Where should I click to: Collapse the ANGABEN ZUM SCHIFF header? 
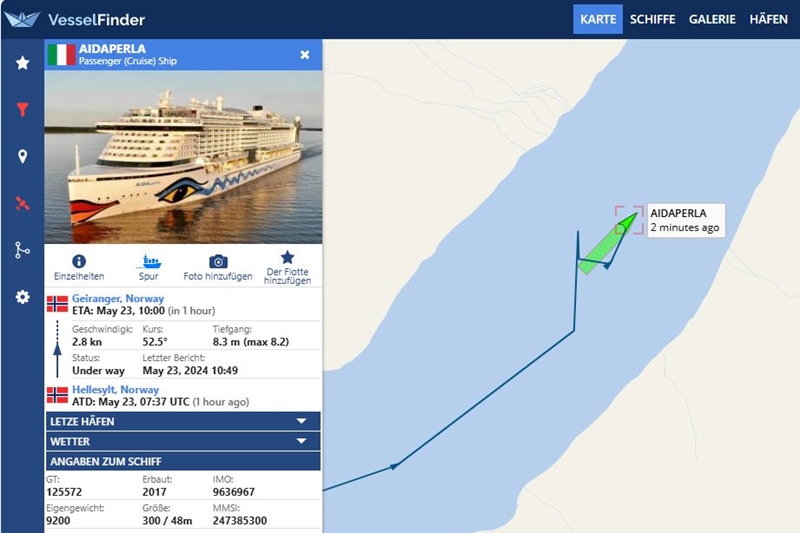coord(183,461)
